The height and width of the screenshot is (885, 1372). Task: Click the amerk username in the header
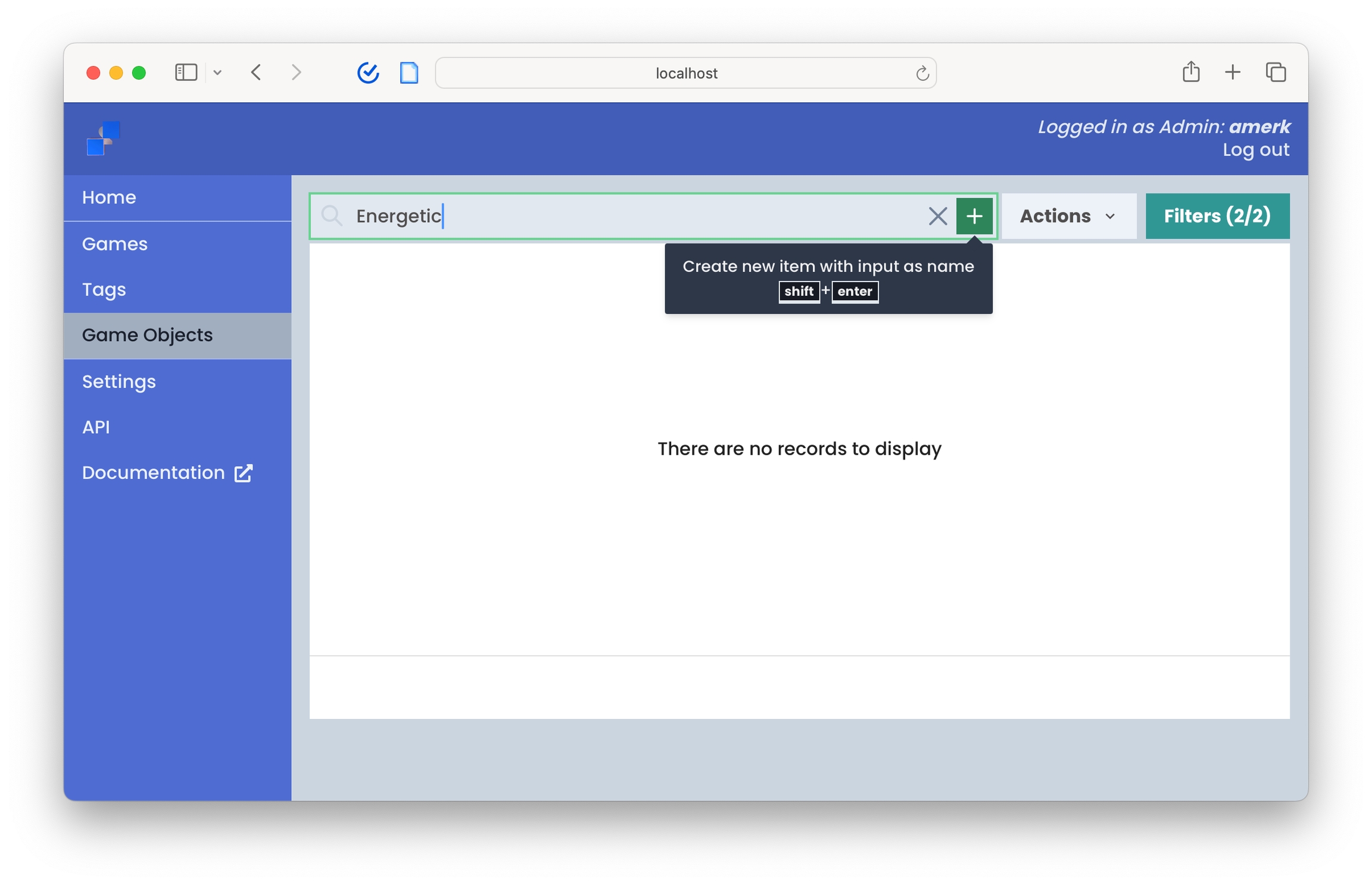click(1259, 127)
